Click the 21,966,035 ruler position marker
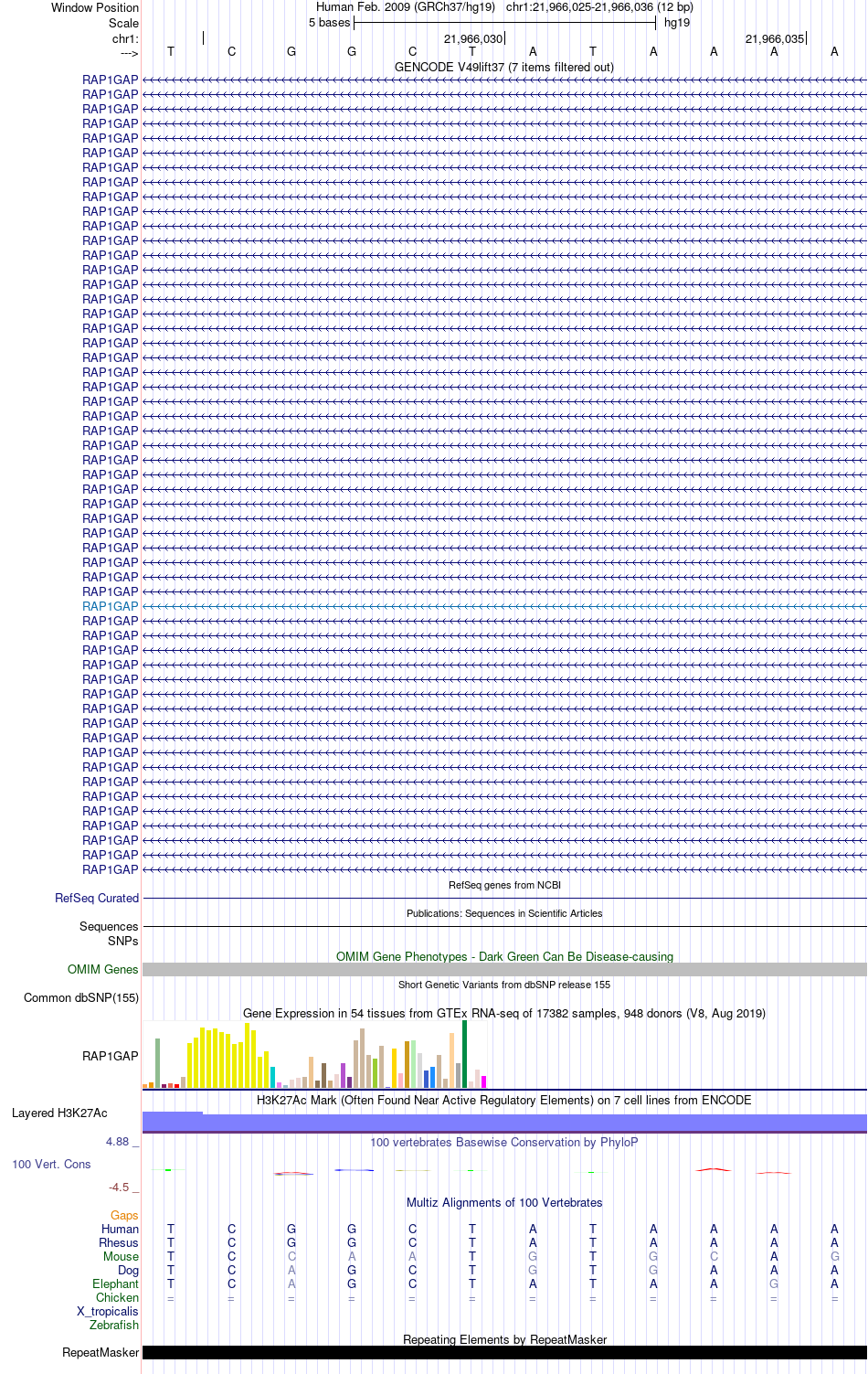The height and width of the screenshot is (1374, 868). point(775,38)
